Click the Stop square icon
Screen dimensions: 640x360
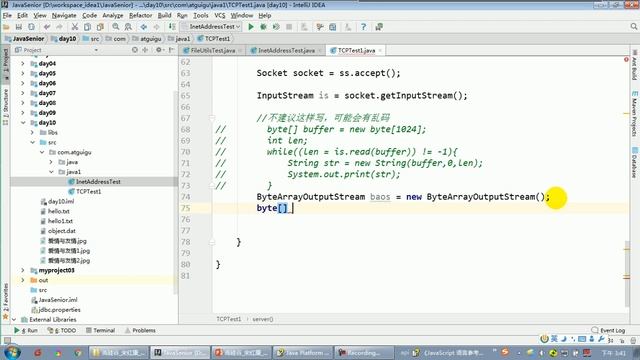pyautogui.click(x=289, y=27)
